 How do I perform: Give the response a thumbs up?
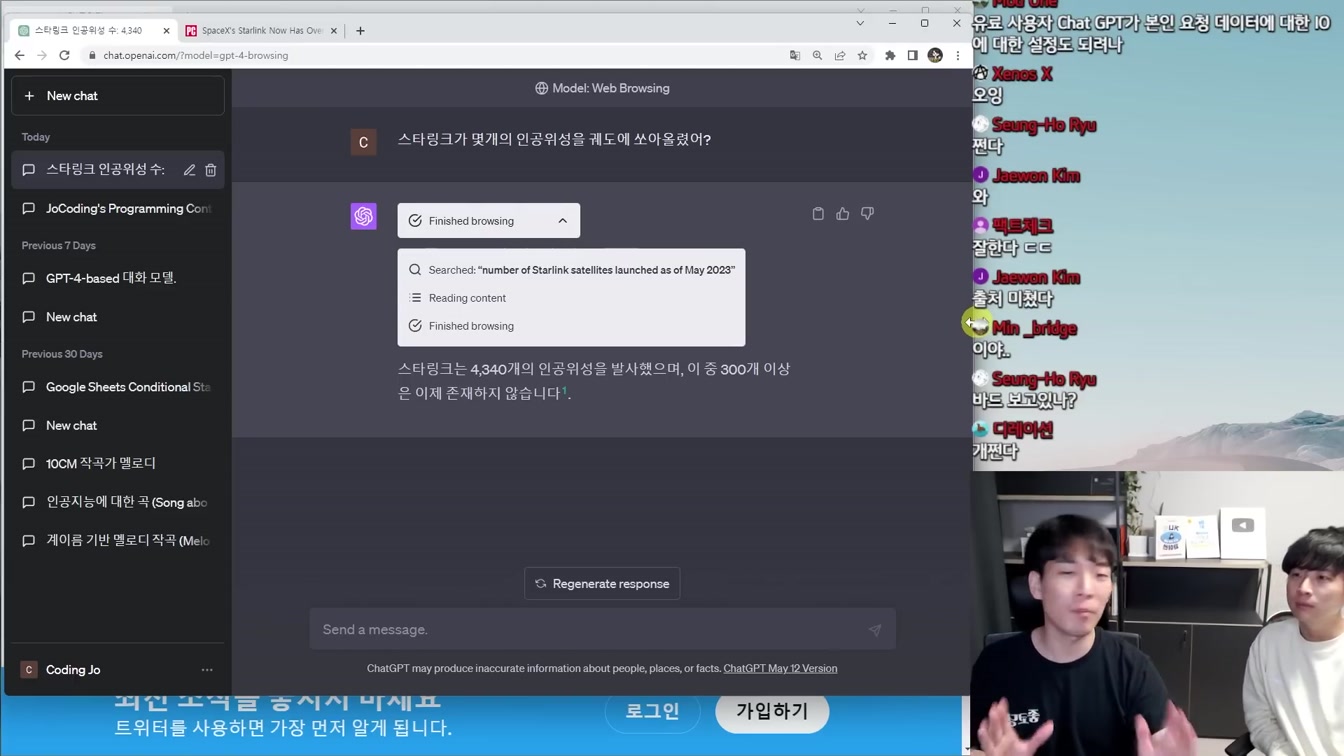point(843,214)
